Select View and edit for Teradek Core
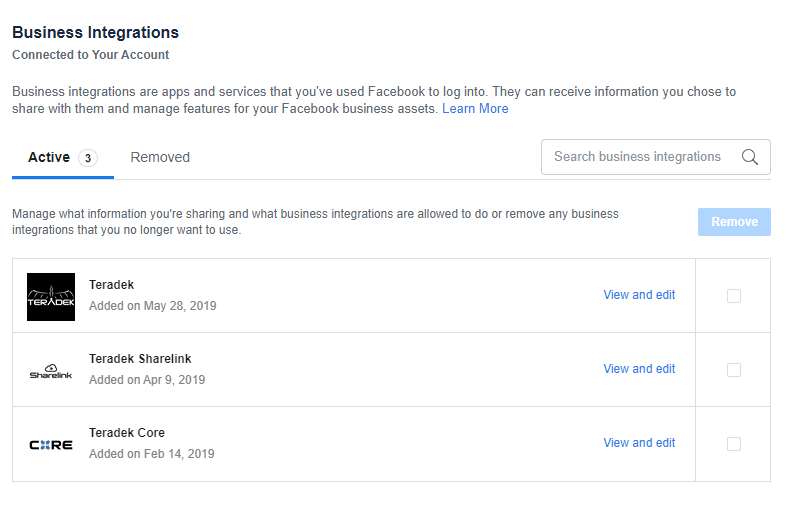791x521 pixels. [639, 443]
